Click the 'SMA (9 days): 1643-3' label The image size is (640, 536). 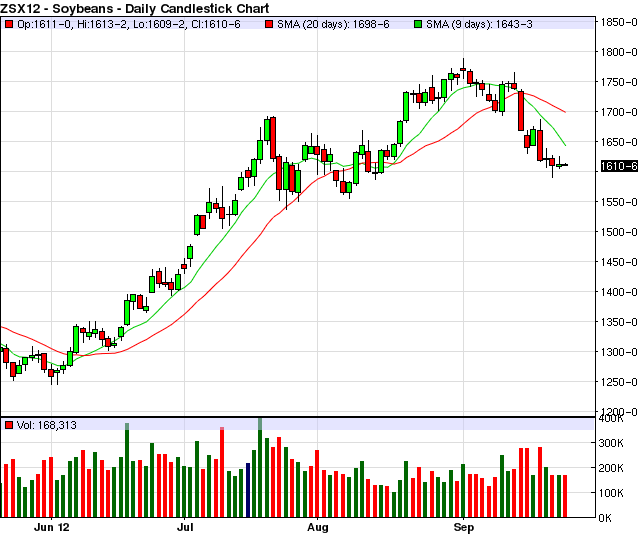tap(479, 24)
